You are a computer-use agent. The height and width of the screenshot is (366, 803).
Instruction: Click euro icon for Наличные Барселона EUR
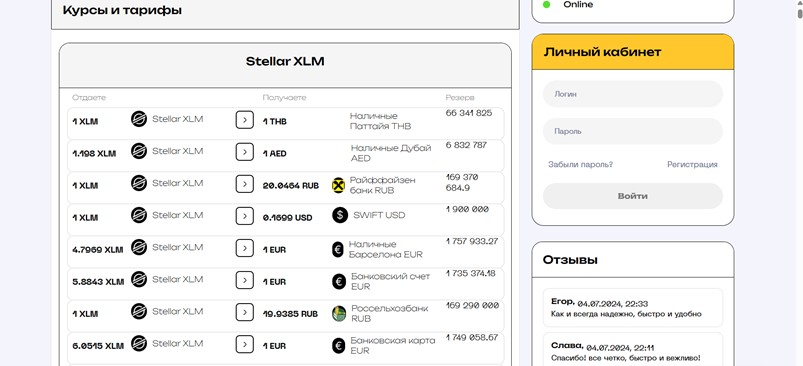point(338,249)
